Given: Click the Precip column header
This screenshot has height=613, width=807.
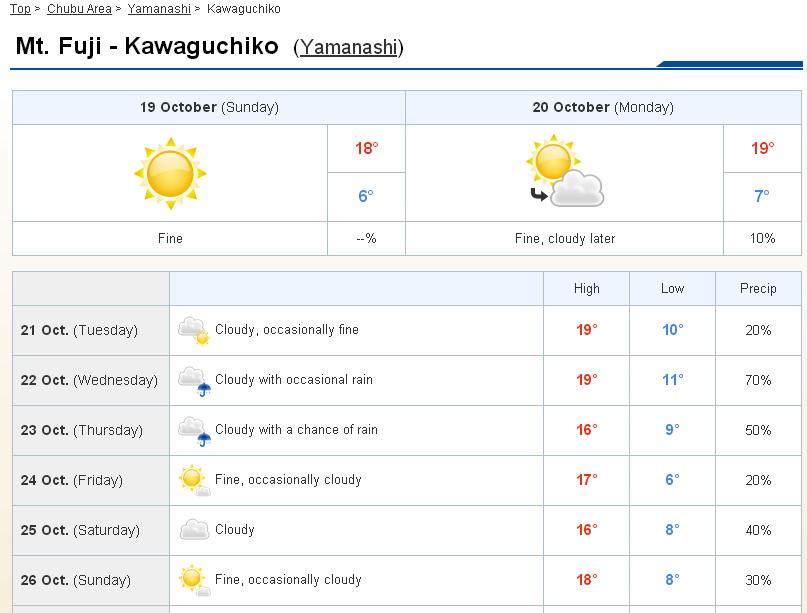Looking at the screenshot, I should point(758,288).
